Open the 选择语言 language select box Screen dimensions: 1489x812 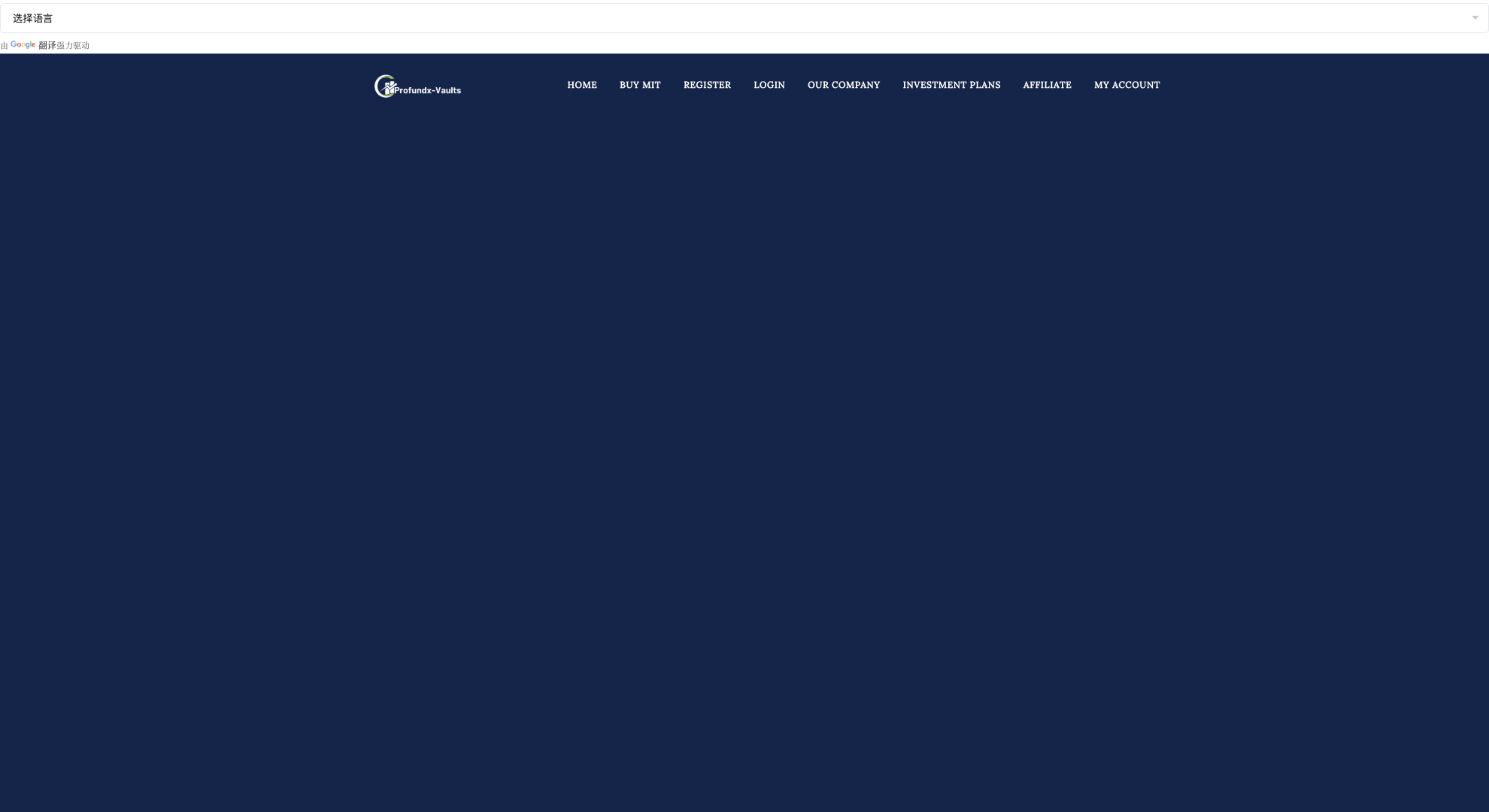pyautogui.click(x=33, y=18)
